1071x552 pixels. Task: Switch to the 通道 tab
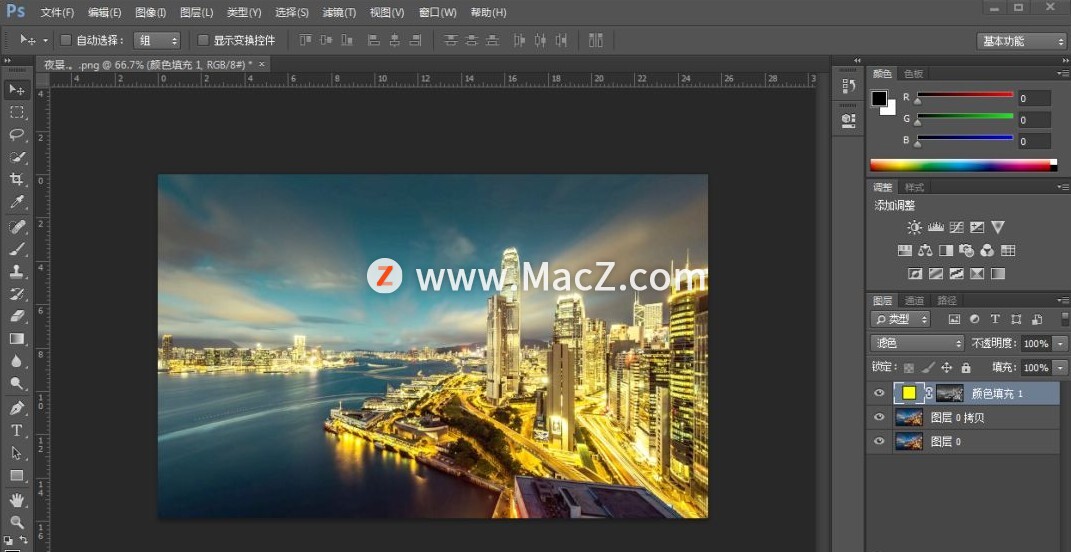coord(915,301)
